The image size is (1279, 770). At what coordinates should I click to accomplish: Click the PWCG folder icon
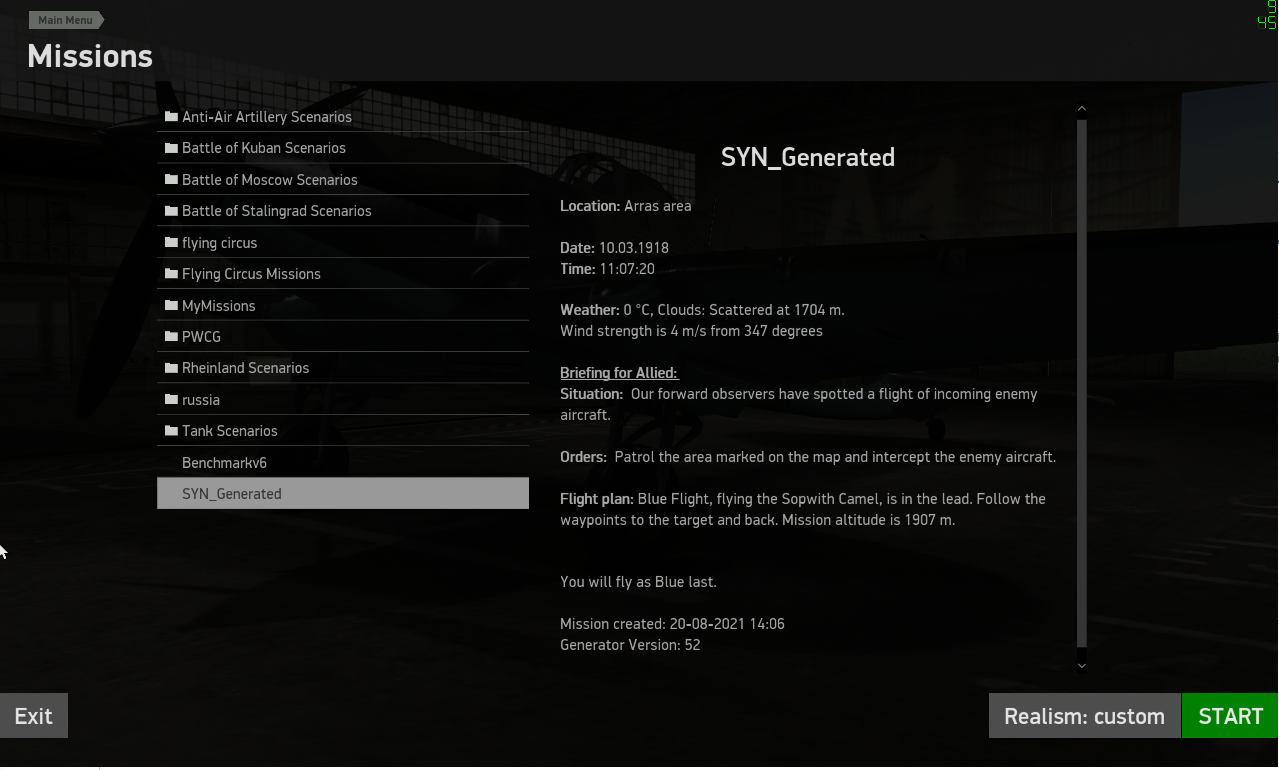coord(171,336)
